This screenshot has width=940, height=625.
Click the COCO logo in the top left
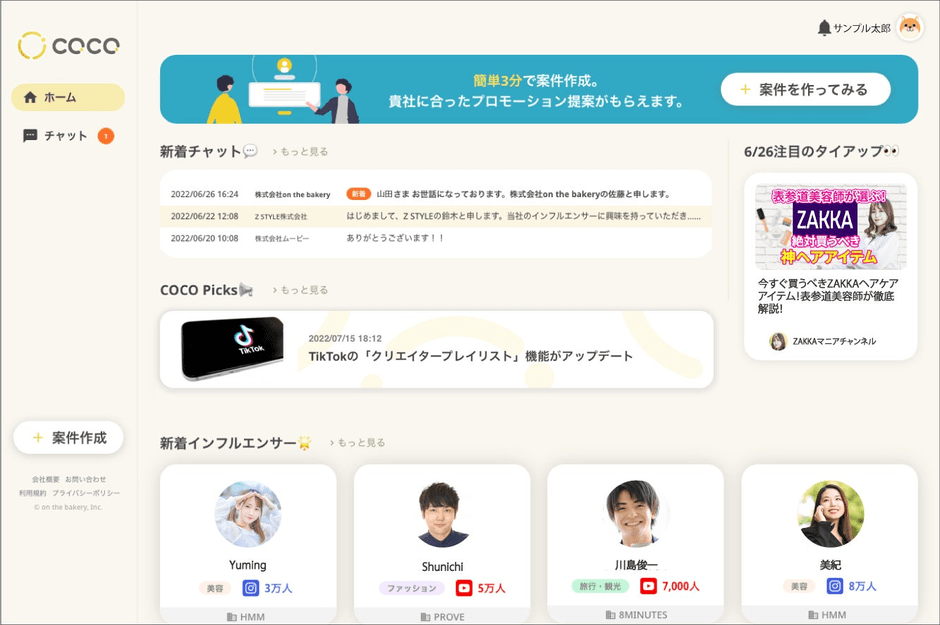68,46
